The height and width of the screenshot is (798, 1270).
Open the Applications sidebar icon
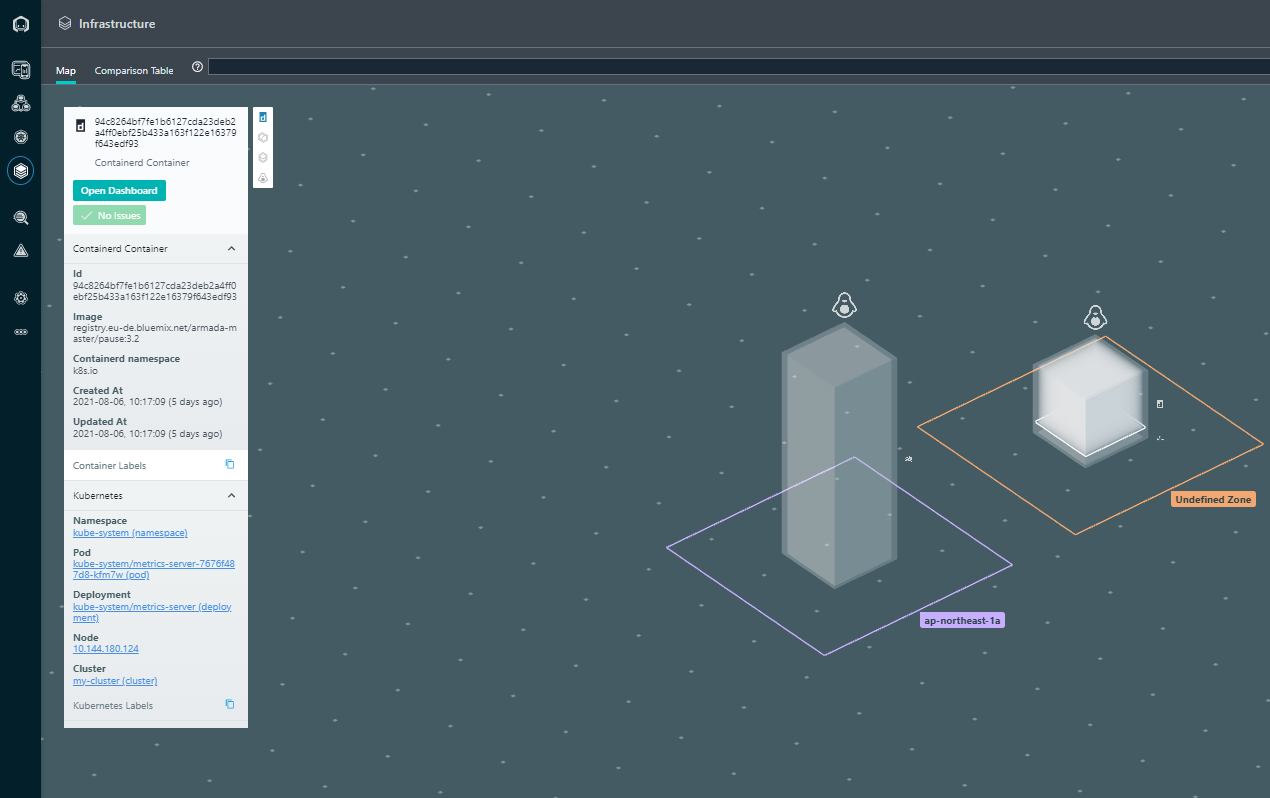(x=21, y=103)
